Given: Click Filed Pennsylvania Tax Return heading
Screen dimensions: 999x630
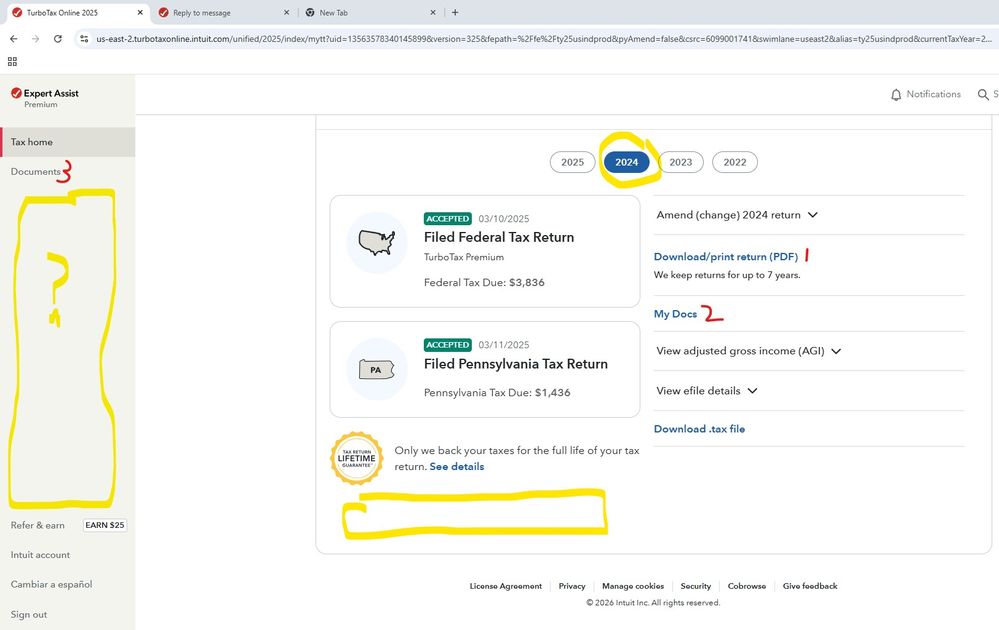Looking at the screenshot, I should click(515, 364).
